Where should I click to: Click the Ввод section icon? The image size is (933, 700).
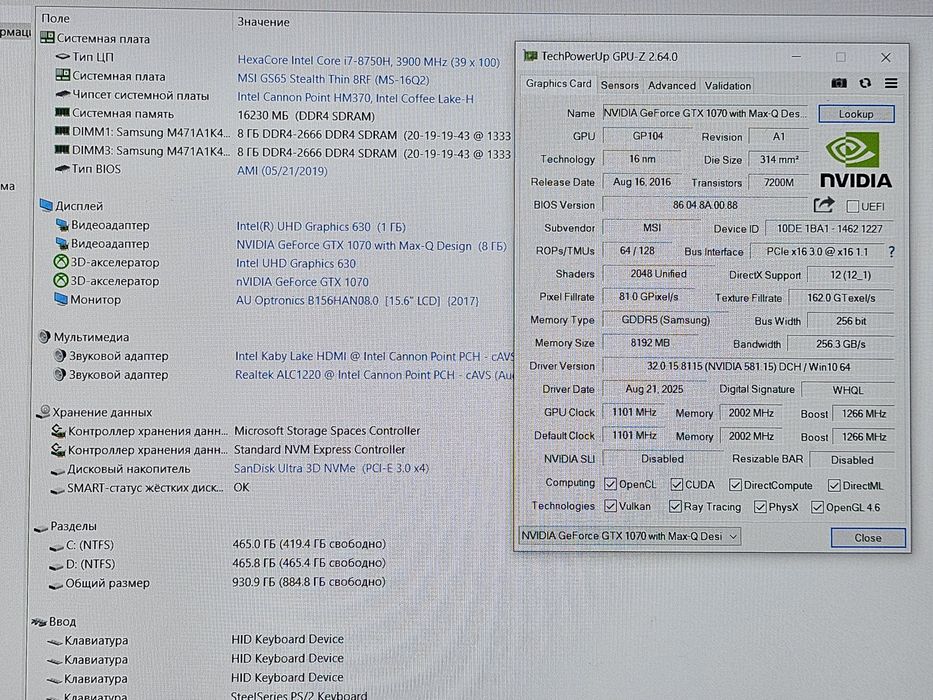[x=39, y=622]
